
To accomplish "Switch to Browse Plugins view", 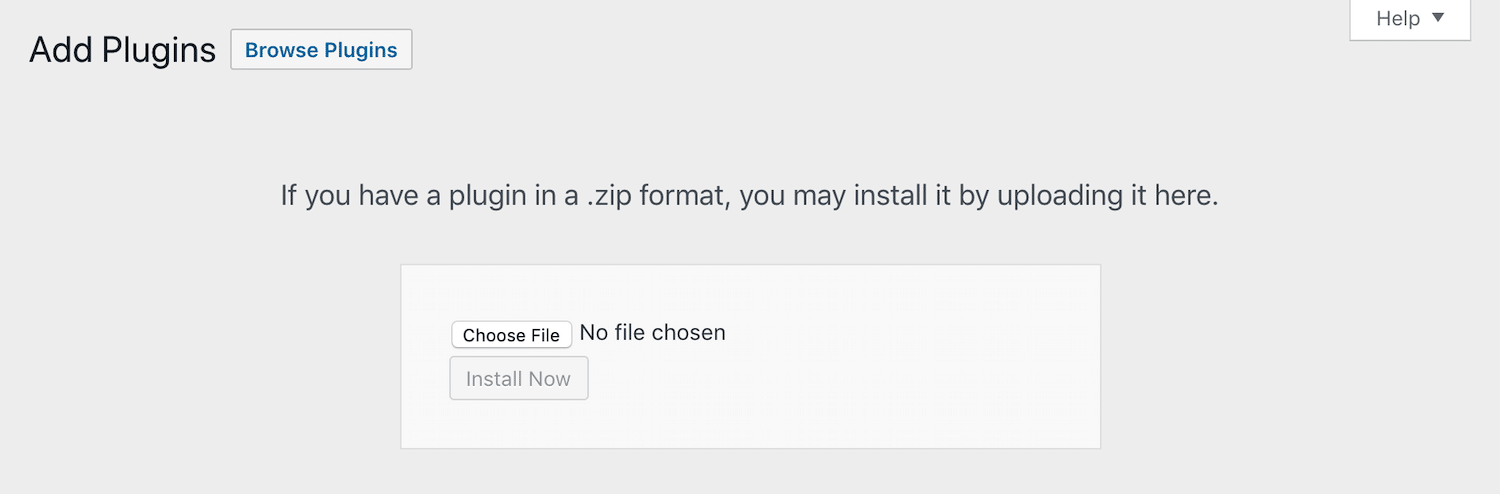I will pos(321,50).
